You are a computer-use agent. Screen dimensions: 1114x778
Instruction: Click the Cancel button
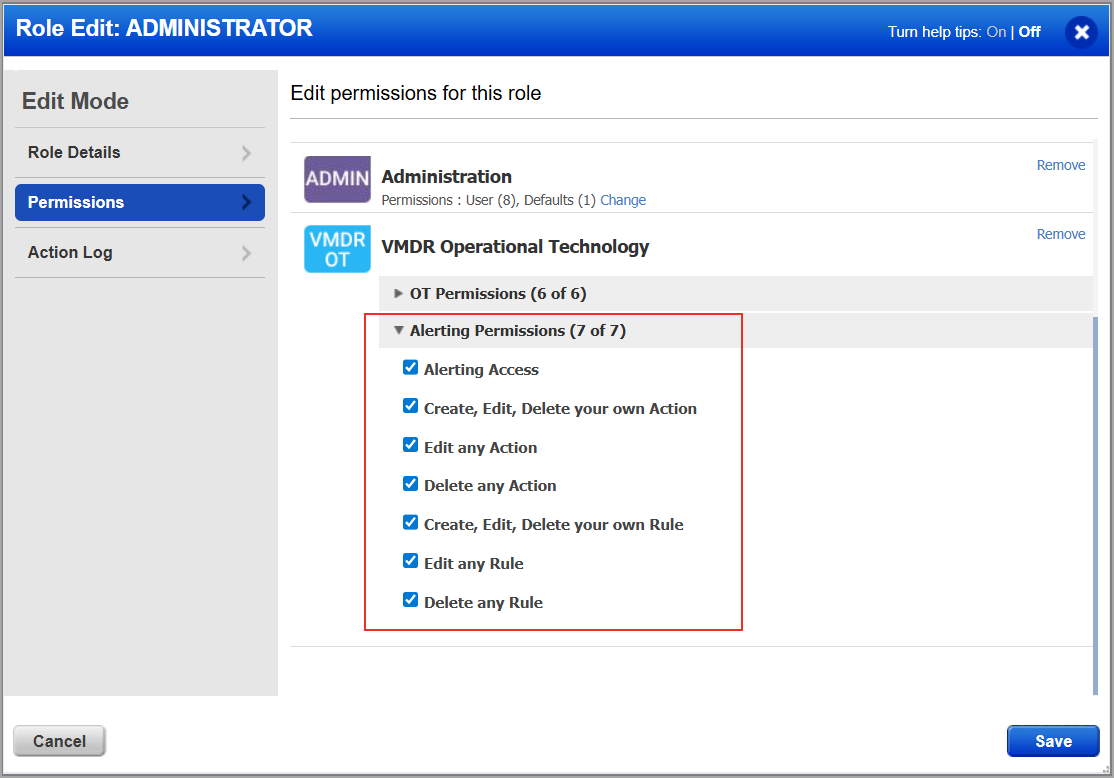tap(59, 741)
